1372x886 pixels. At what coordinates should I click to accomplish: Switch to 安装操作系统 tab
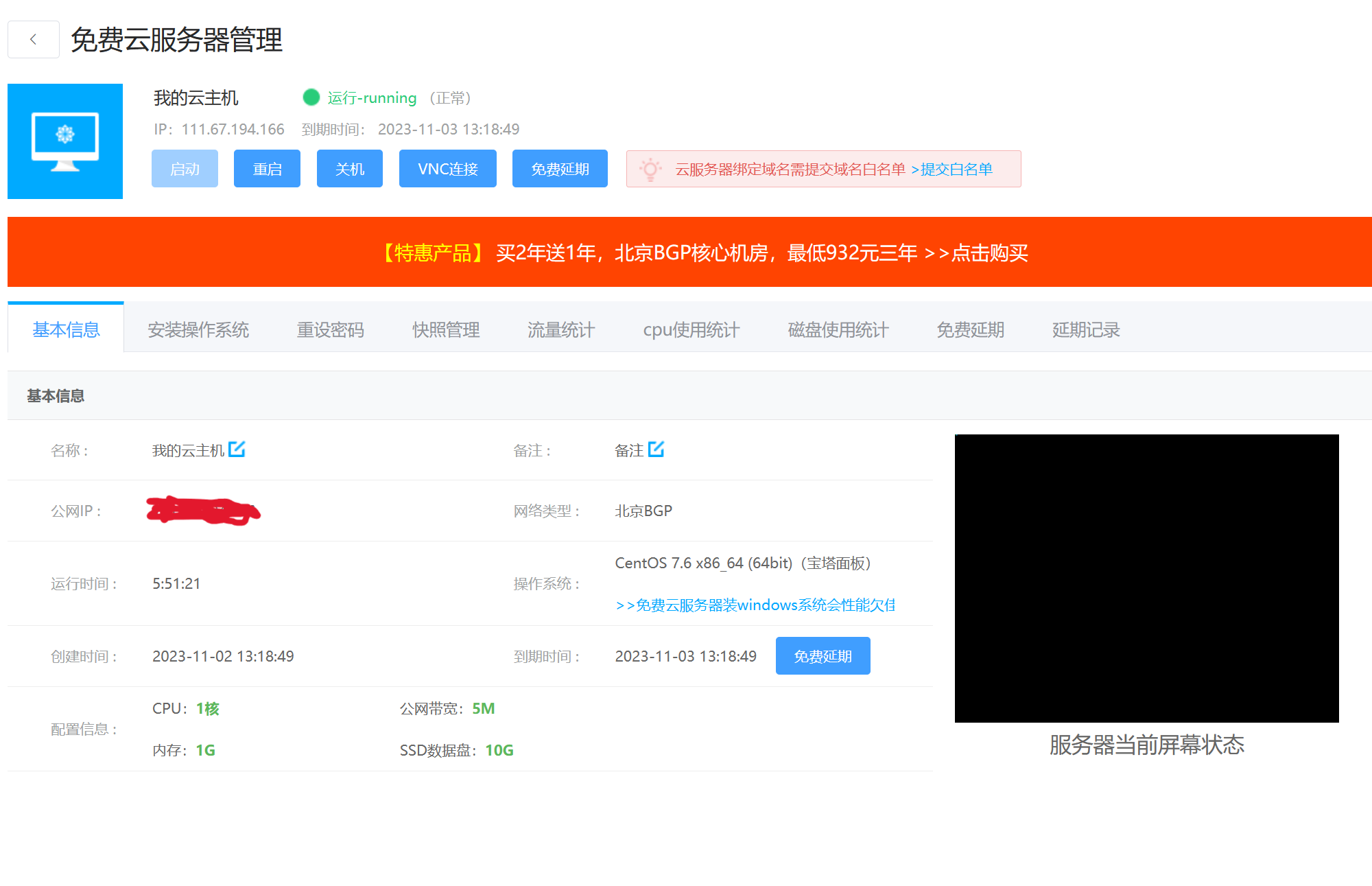[x=198, y=330]
